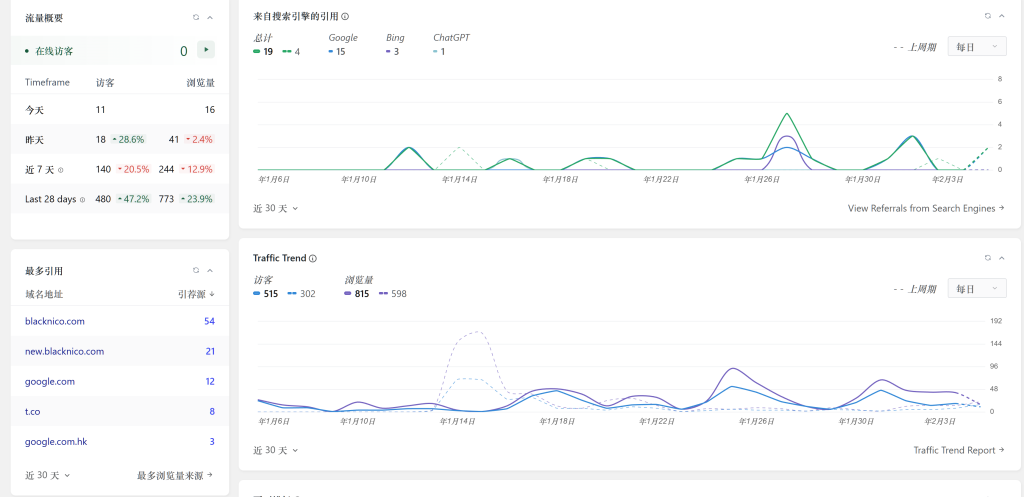This screenshot has height=497, width=1024.
Task: Show info icon for Last 28 days
Action: tap(82, 200)
